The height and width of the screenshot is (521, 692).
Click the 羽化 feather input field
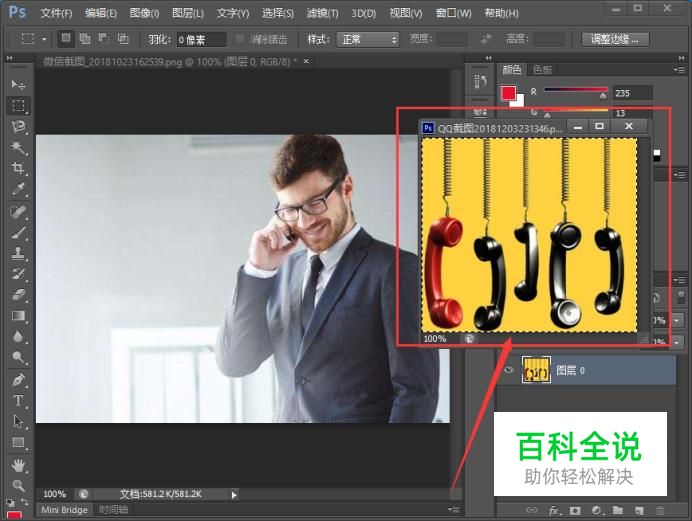point(201,40)
